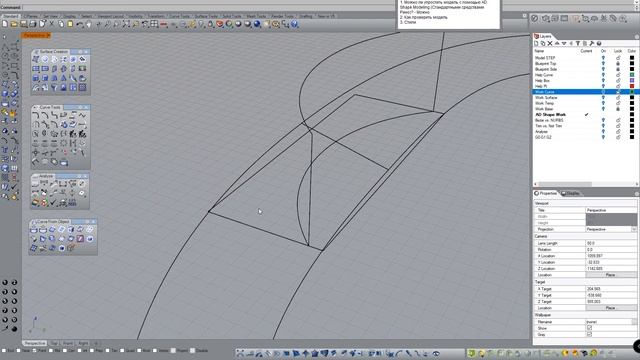Click Move layer up arrow icon
The image size is (640, 360).
557,43
